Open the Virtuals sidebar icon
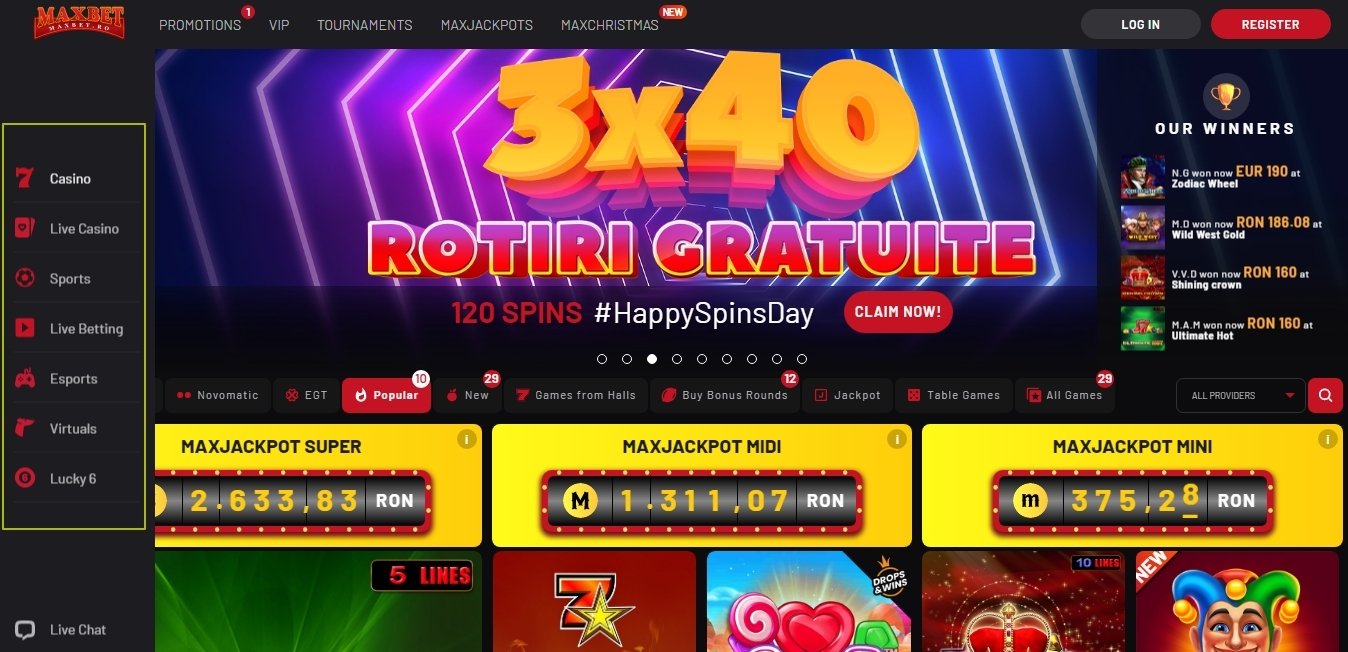The height and width of the screenshot is (652, 1348). point(25,428)
